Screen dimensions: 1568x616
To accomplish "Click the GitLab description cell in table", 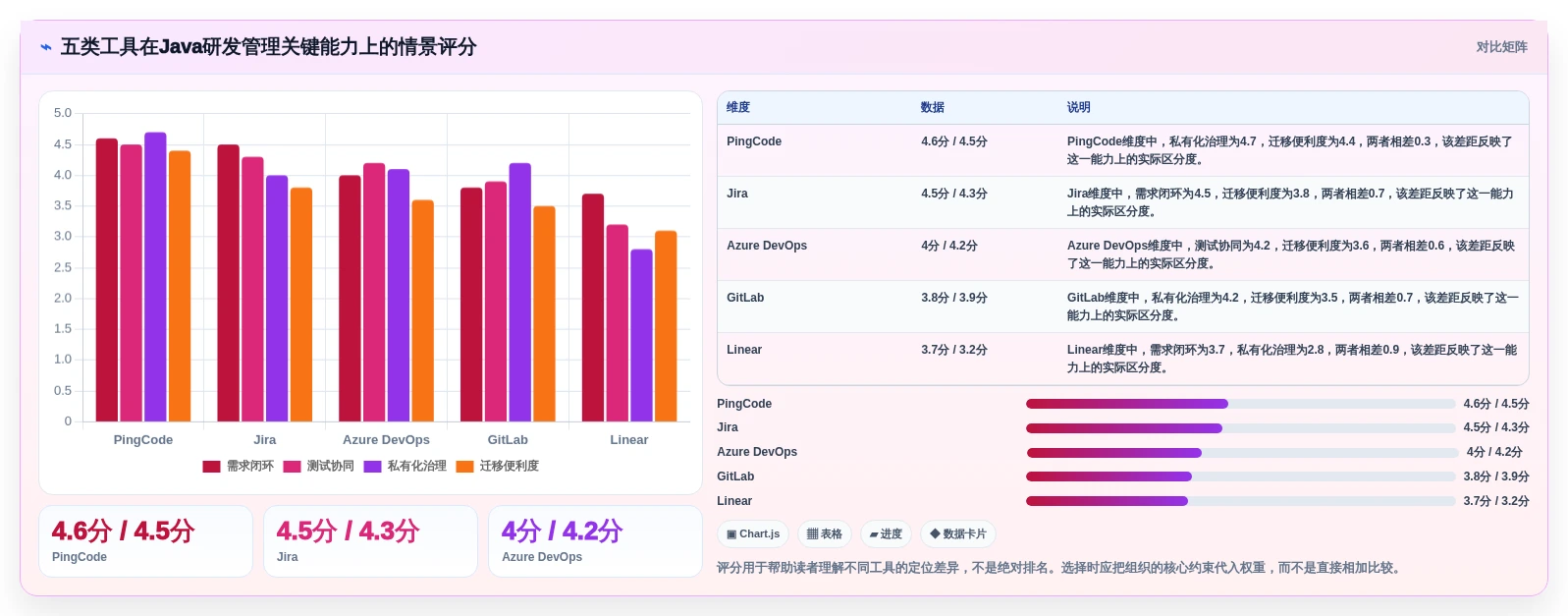I will point(1292,307).
